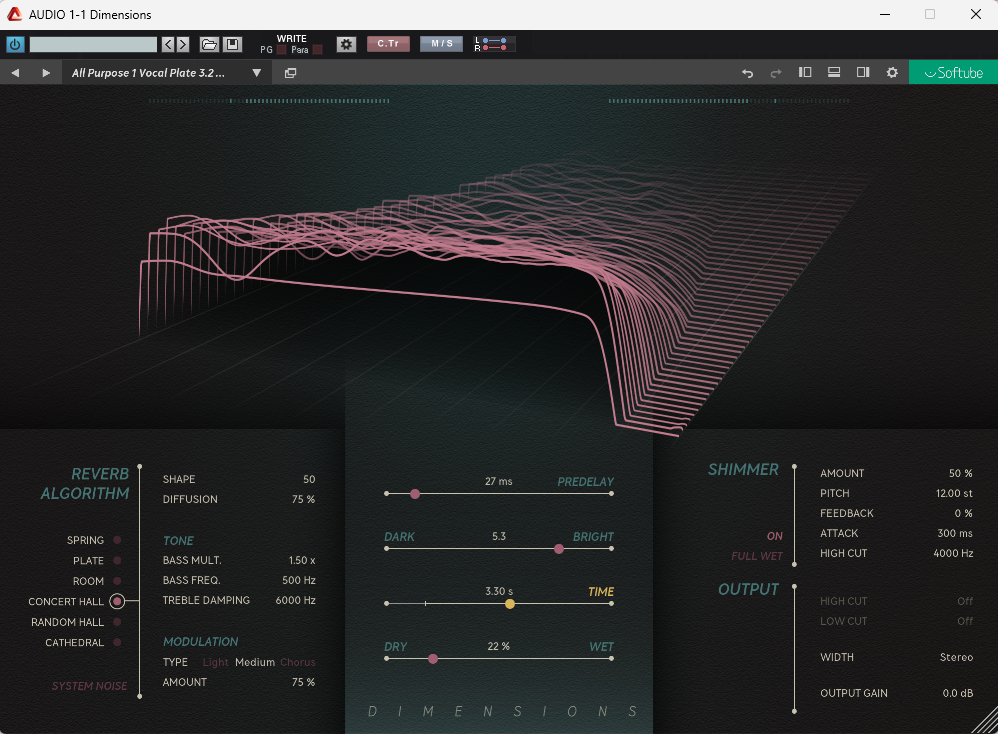Click the C.Tr button

(388, 44)
